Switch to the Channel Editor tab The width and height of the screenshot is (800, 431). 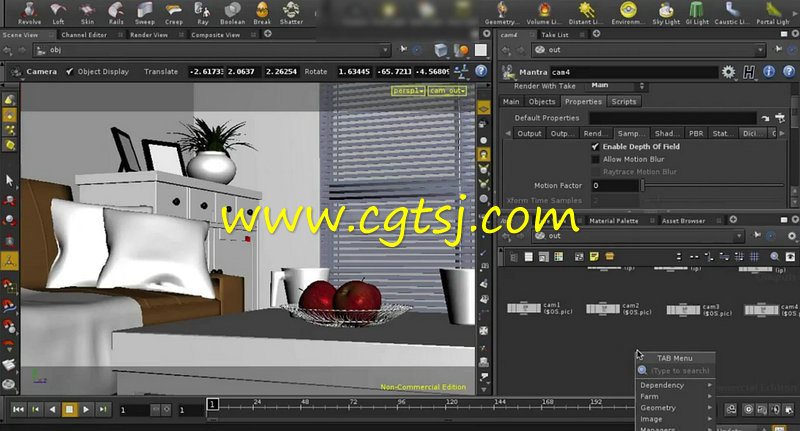click(x=84, y=35)
